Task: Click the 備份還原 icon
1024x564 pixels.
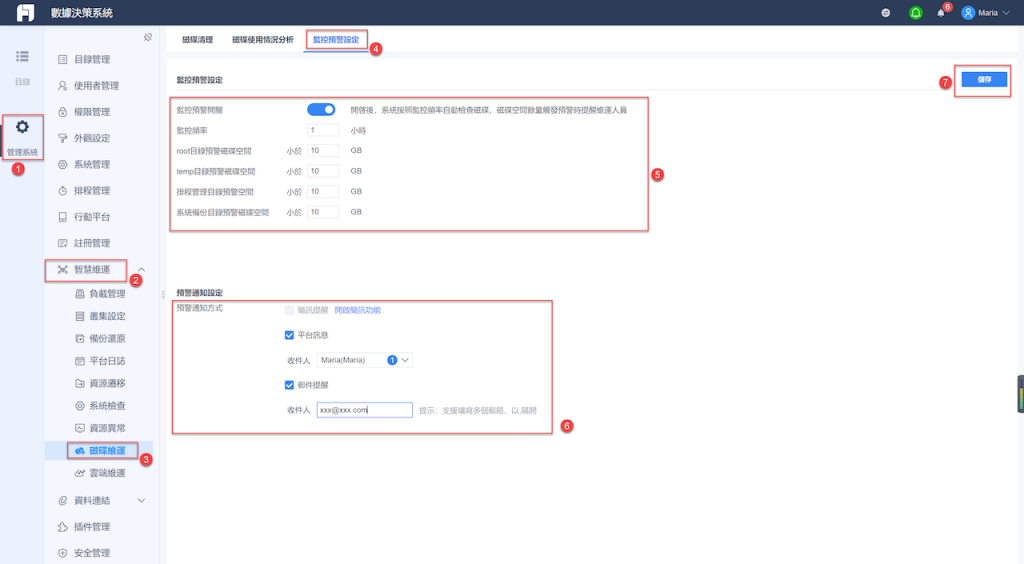Action: coord(80,338)
